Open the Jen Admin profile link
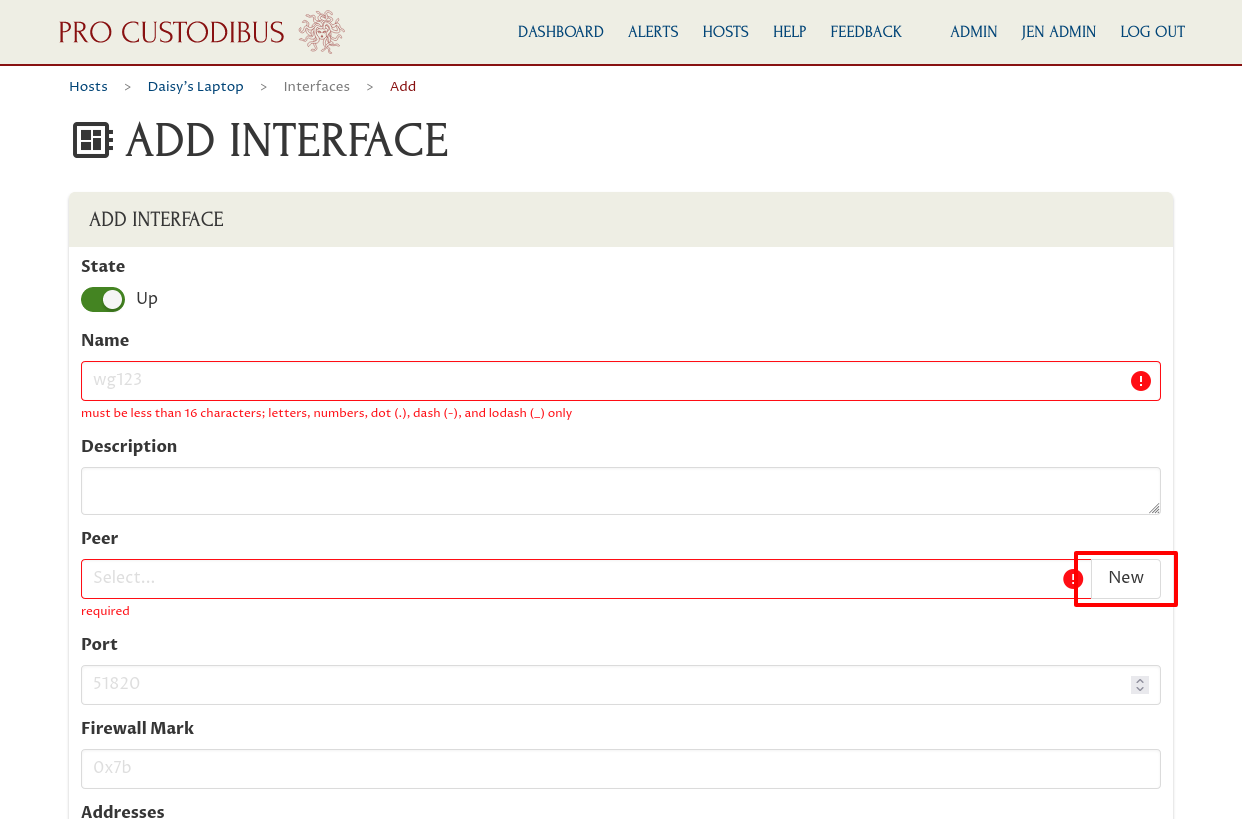The width and height of the screenshot is (1242, 819). click(1059, 32)
